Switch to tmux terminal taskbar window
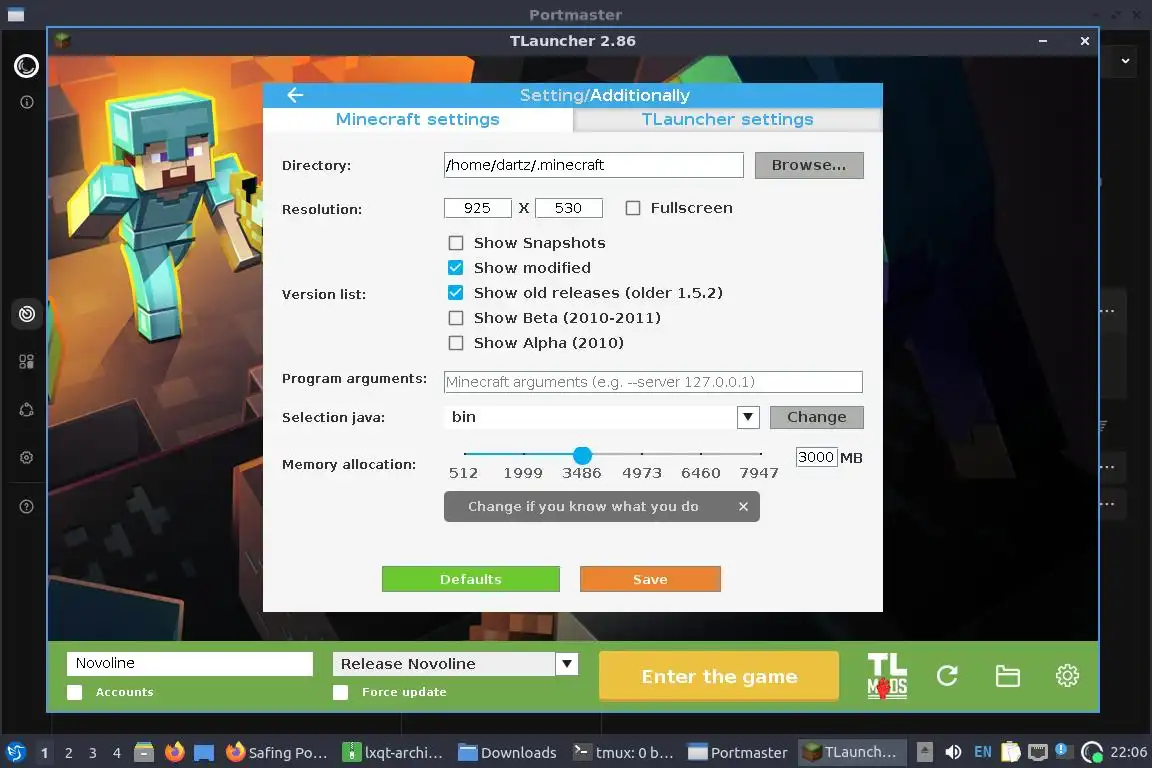 point(624,752)
